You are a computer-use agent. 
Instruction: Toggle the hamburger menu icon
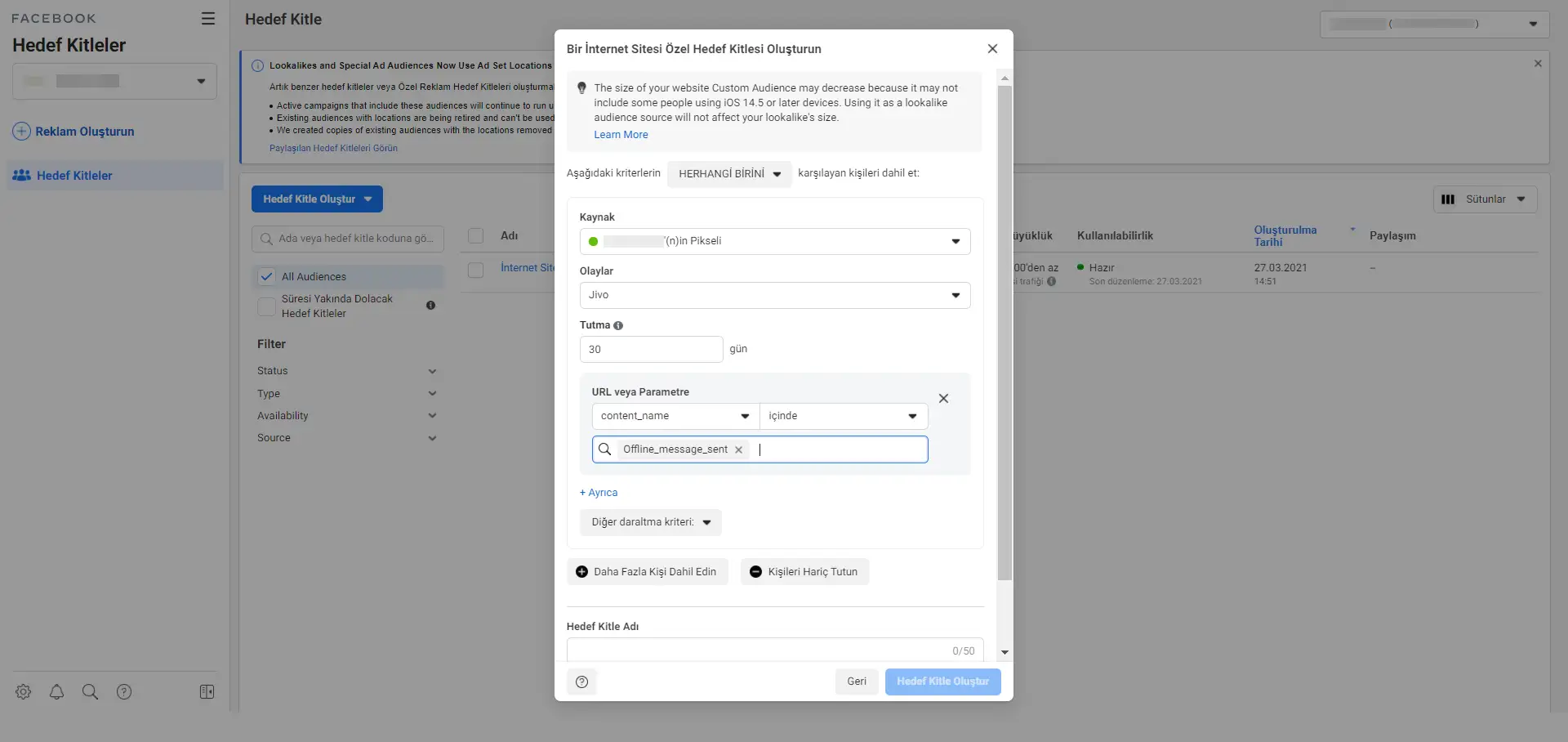(x=208, y=19)
